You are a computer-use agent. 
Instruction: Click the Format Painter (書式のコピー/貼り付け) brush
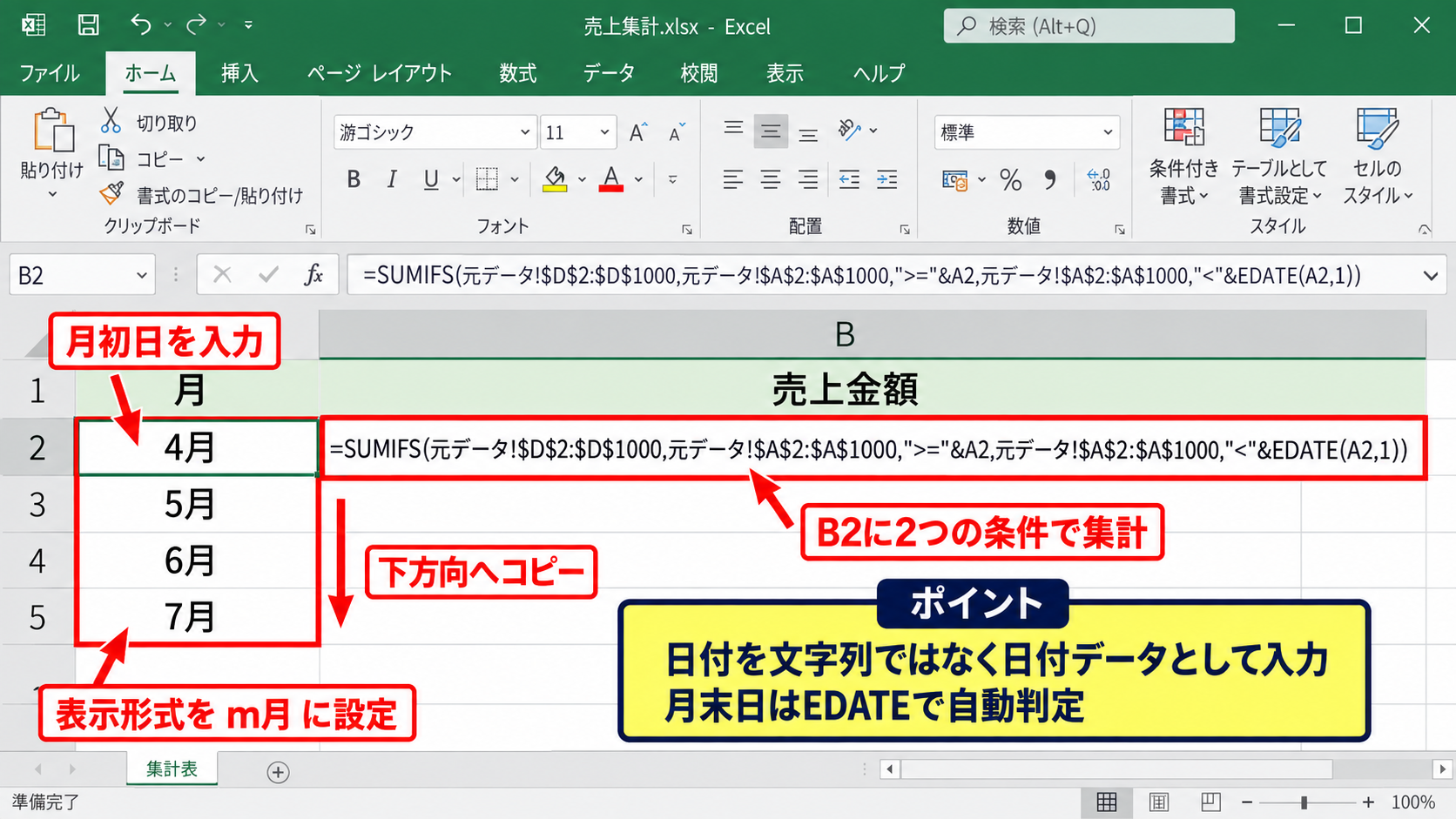(x=111, y=193)
